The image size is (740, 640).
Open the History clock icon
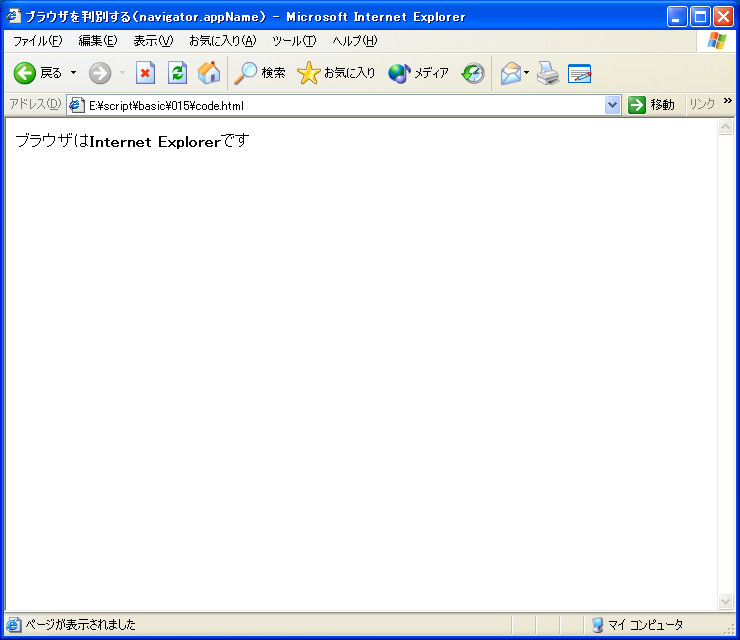(473, 73)
